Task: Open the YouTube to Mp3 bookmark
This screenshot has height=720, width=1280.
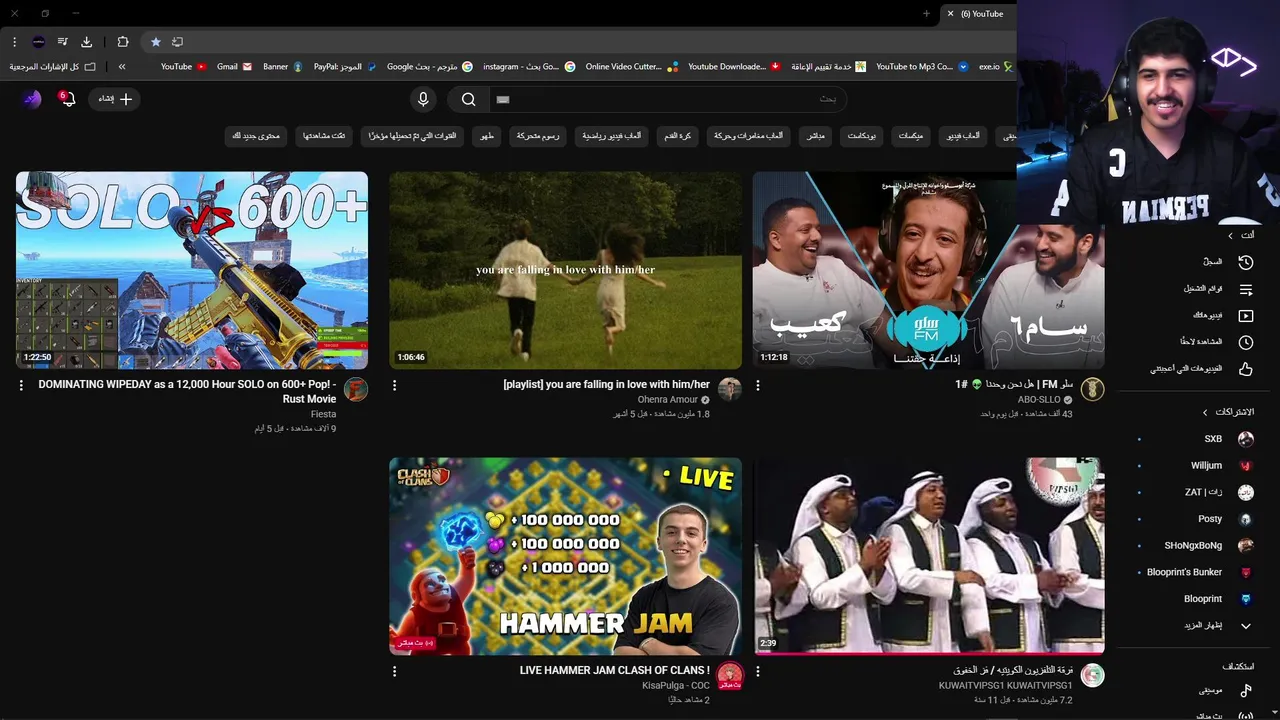Action: pyautogui.click(x=922, y=66)
